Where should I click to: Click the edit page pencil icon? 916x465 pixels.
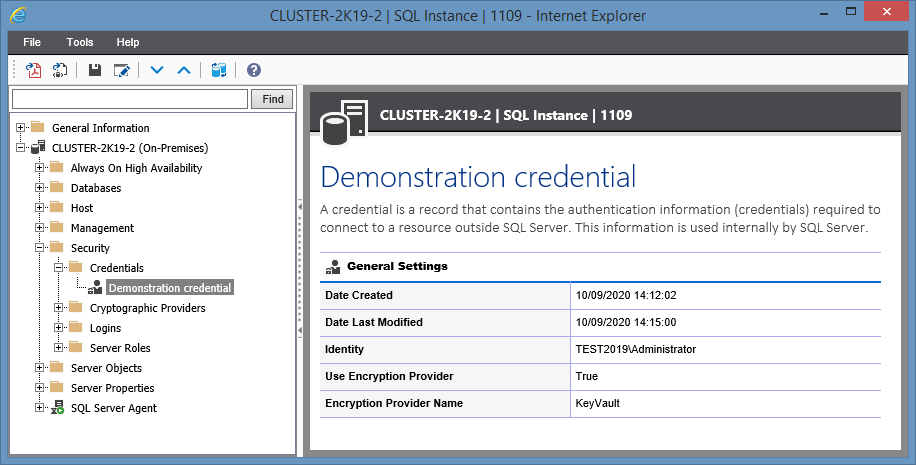(122, 70)
